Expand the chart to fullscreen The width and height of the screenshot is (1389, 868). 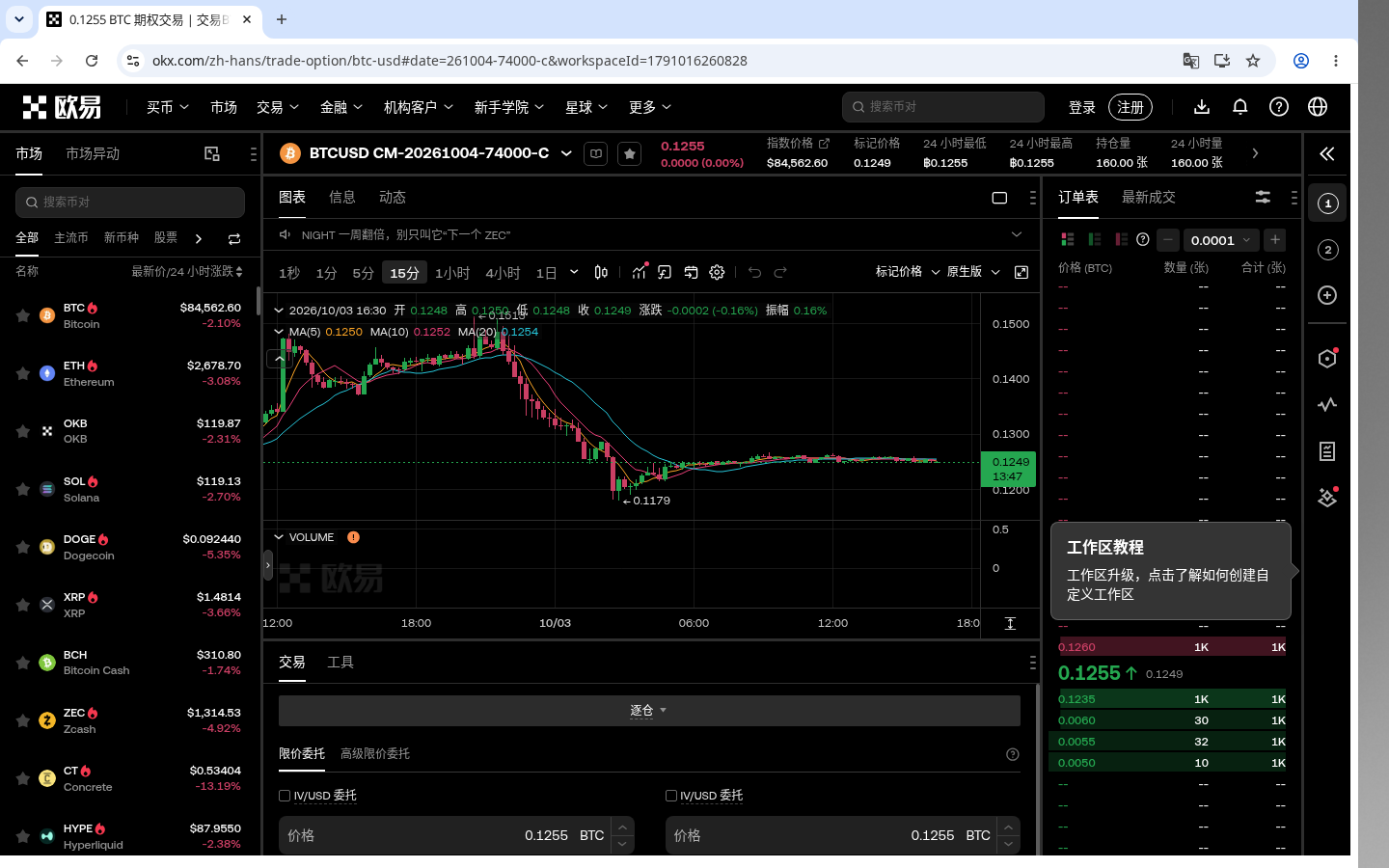pos(1021,272)
